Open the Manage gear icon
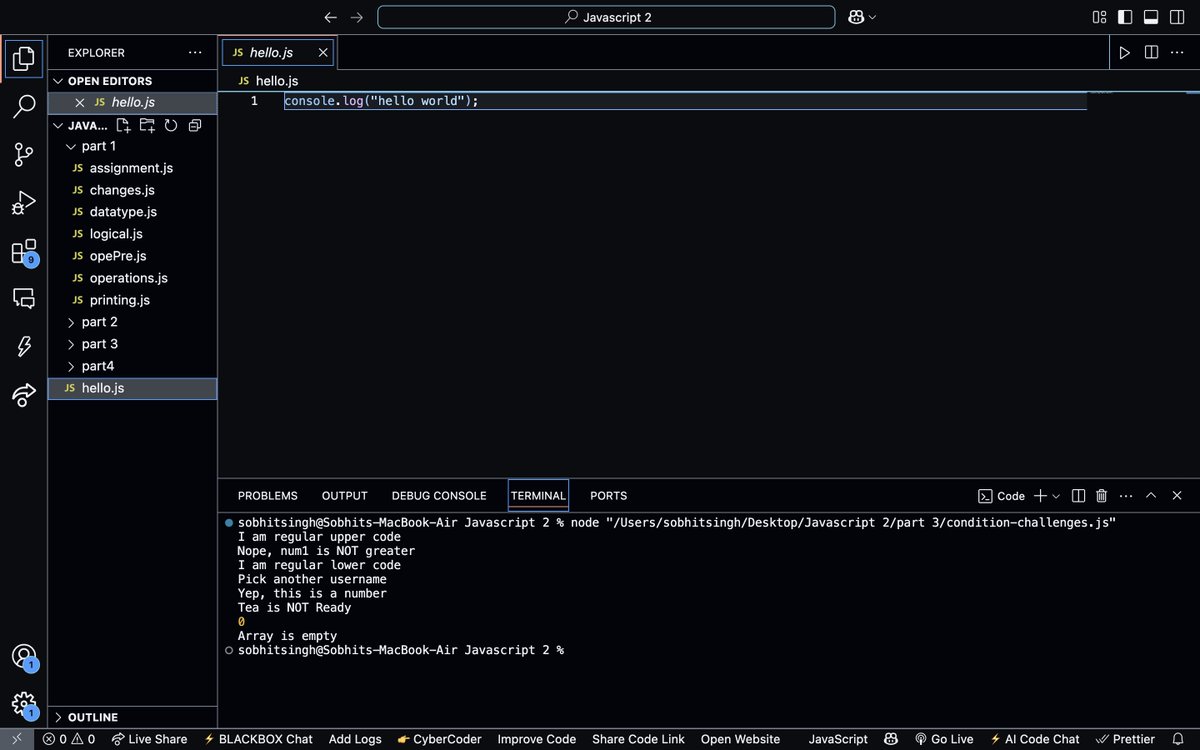1200x750 pixels. tap(24, 705)
